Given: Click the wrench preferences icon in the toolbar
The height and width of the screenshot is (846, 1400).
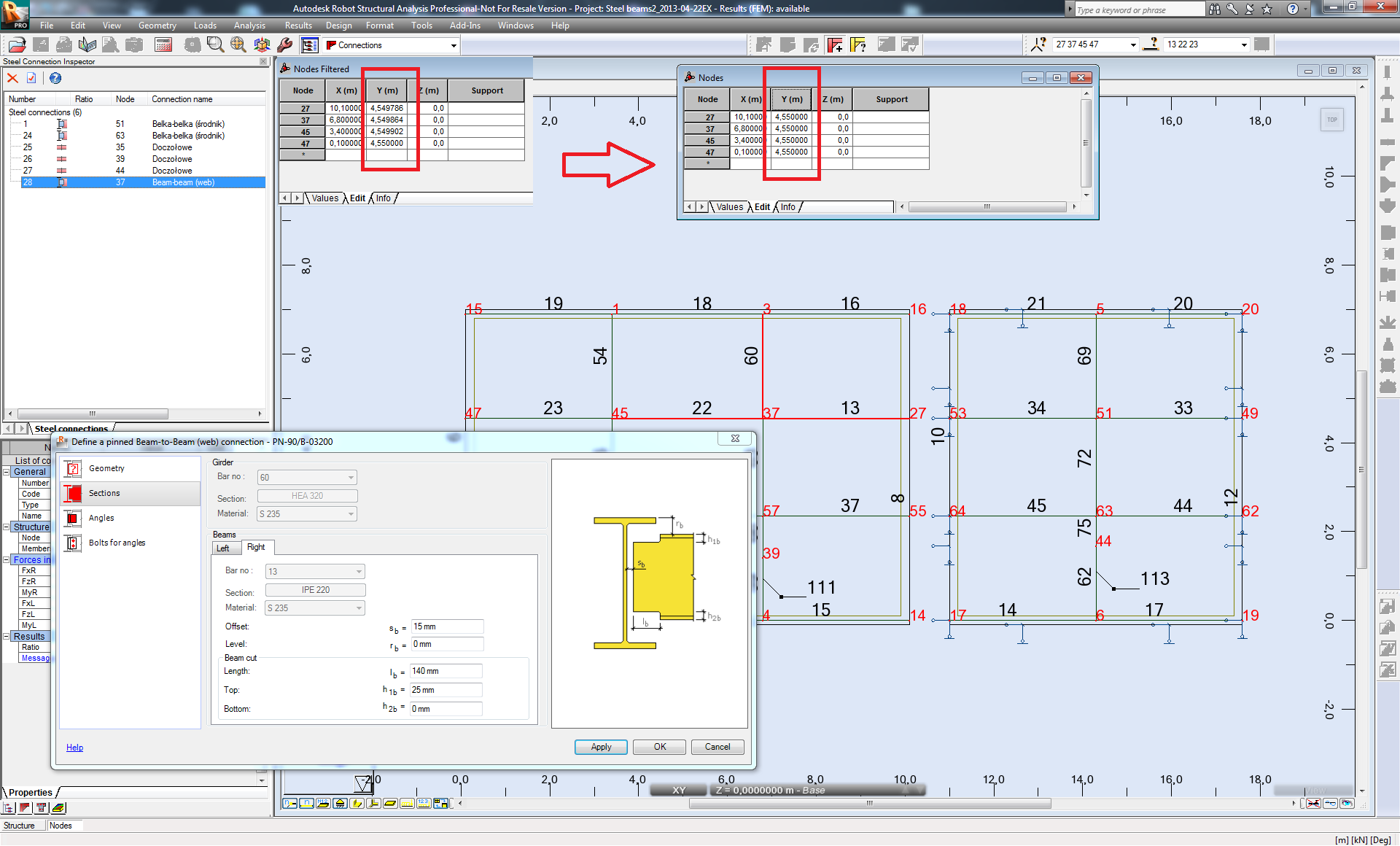Looking at the screenshot, I should click(x=285, y=44).
